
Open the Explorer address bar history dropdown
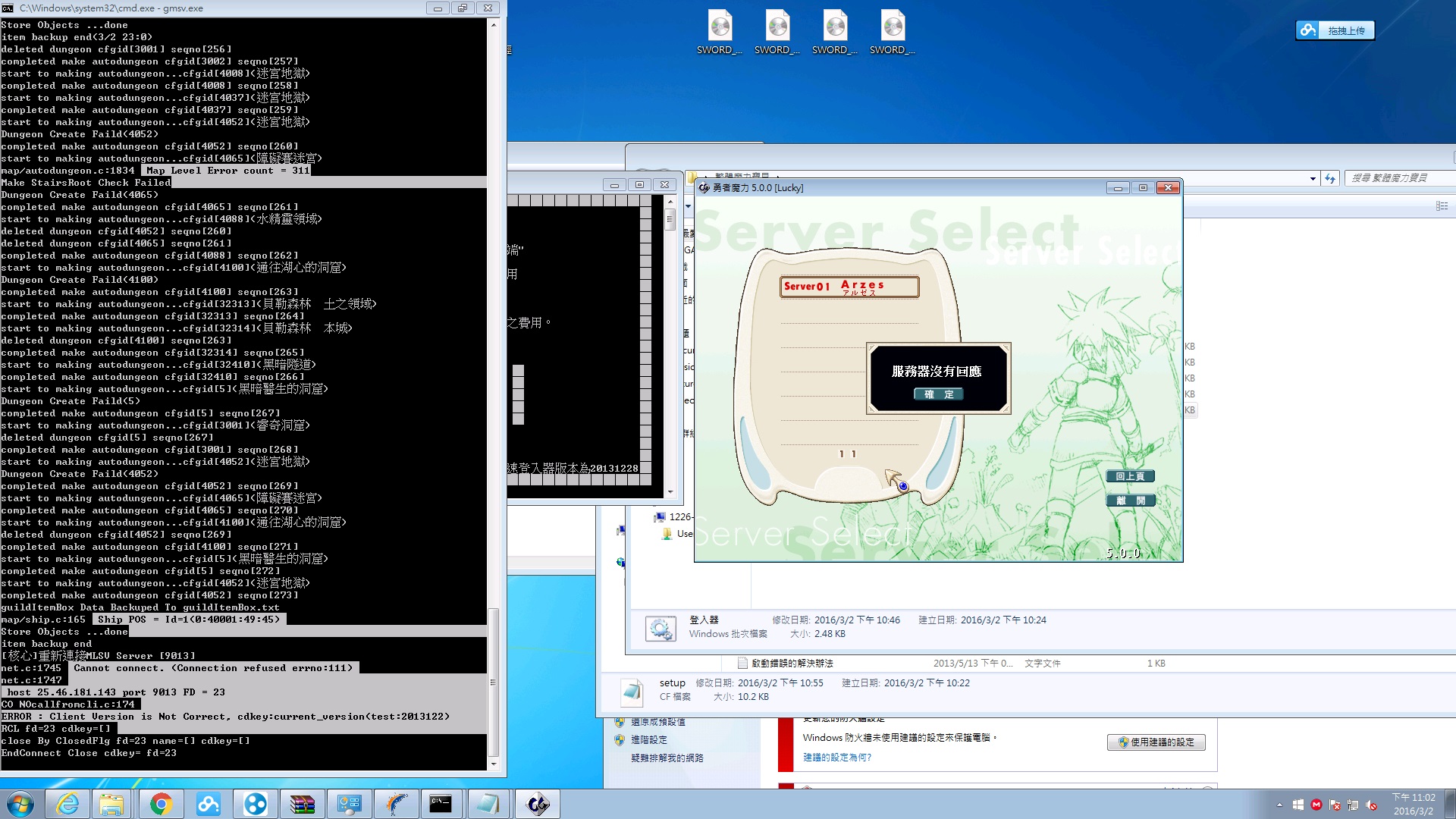pos(1313,179)
